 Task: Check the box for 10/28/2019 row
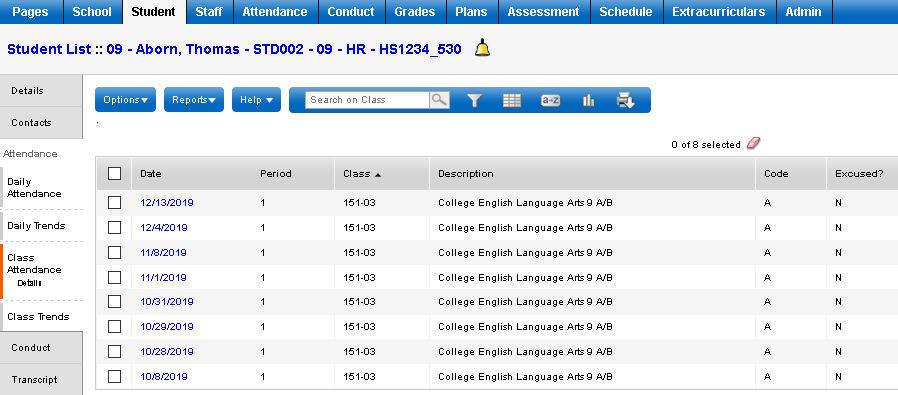coord(115,351)
